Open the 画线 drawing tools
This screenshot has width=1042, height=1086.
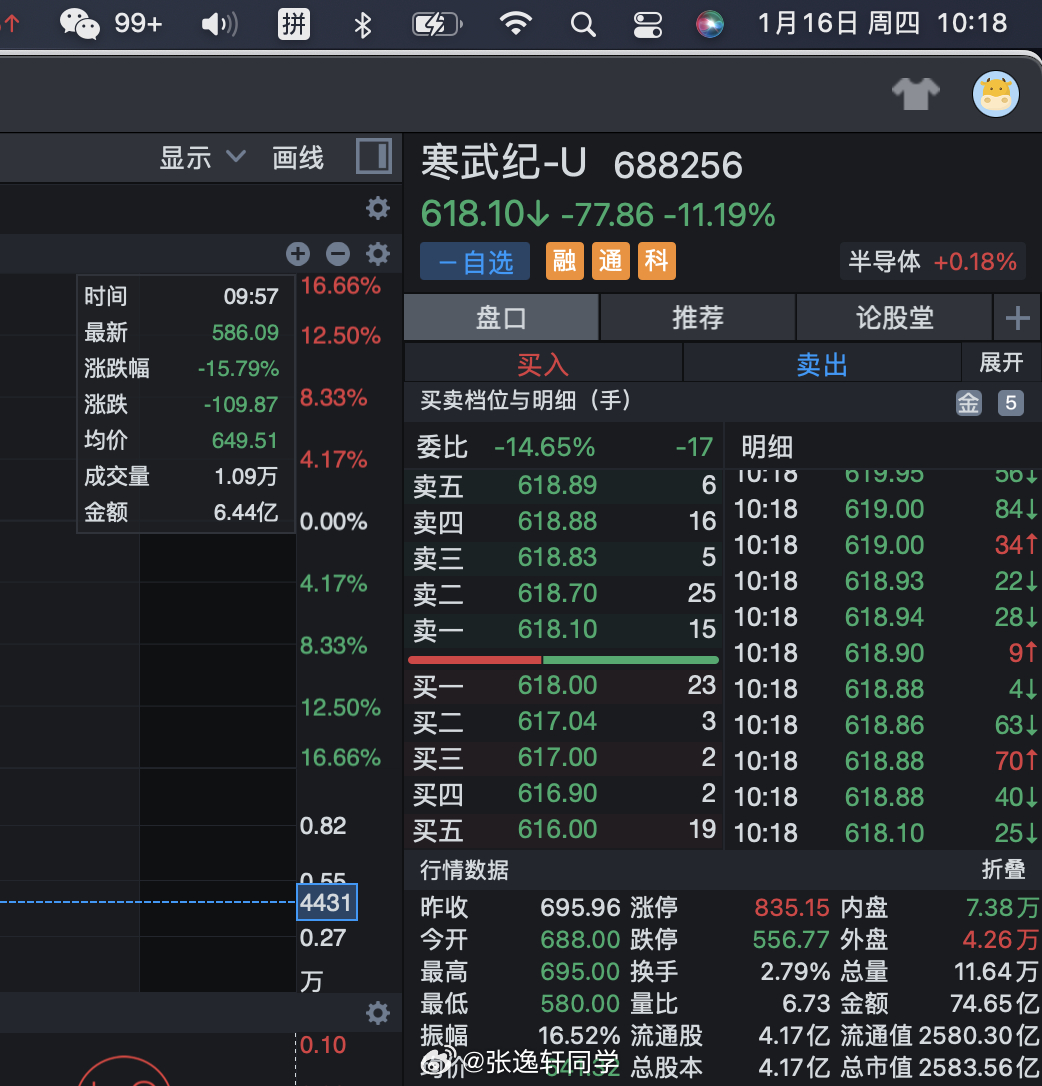pyautogui.click(x=298, y=158)
